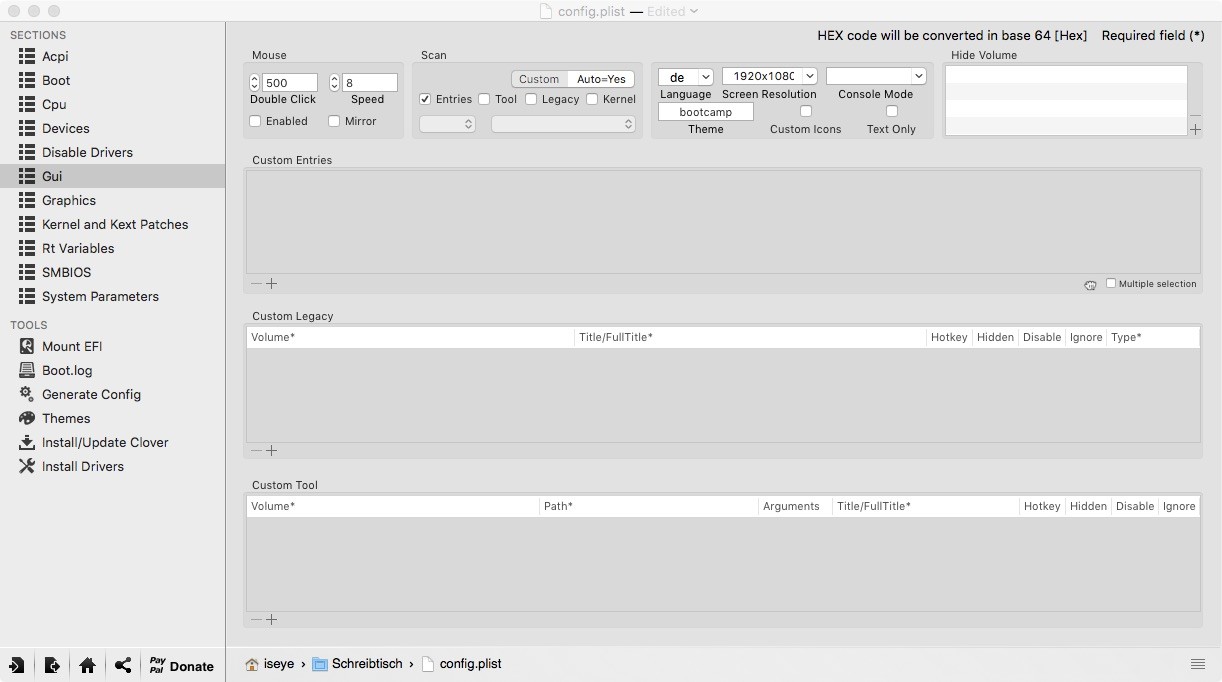The image size is (1222, 682).
Task: Toggle the Mouse Mirror checkbox
Action: pos(334,121)
